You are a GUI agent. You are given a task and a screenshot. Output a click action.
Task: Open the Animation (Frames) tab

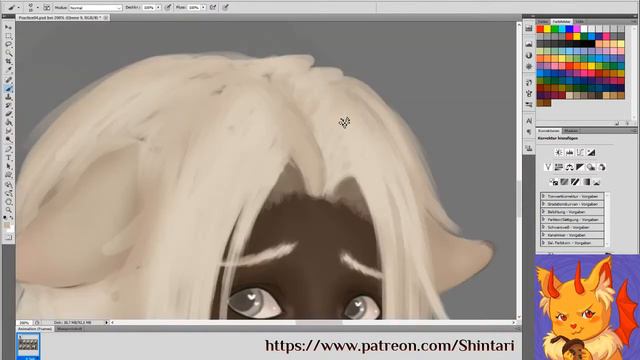35,329
